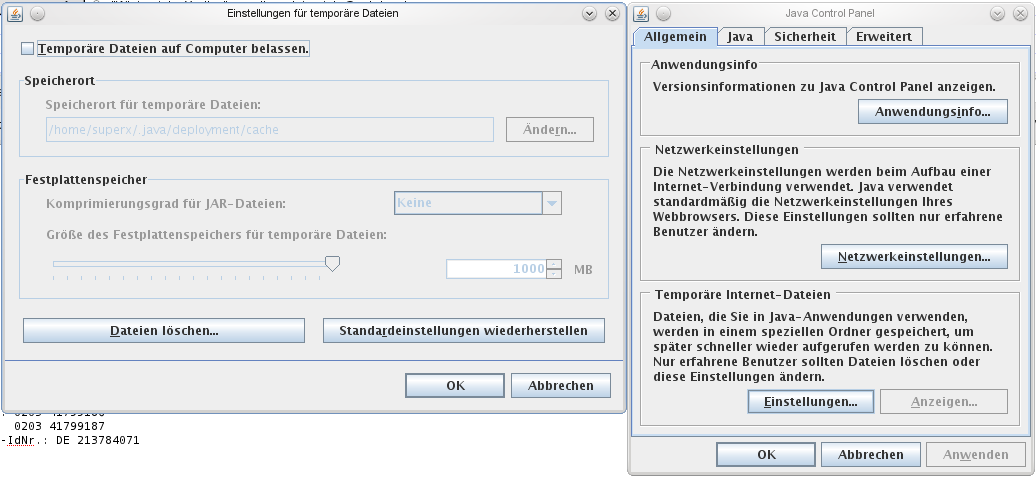Decrease disk space value with spinner down arrow
This screenshot has height=479, width=1036.
click(x=554, y=274)
